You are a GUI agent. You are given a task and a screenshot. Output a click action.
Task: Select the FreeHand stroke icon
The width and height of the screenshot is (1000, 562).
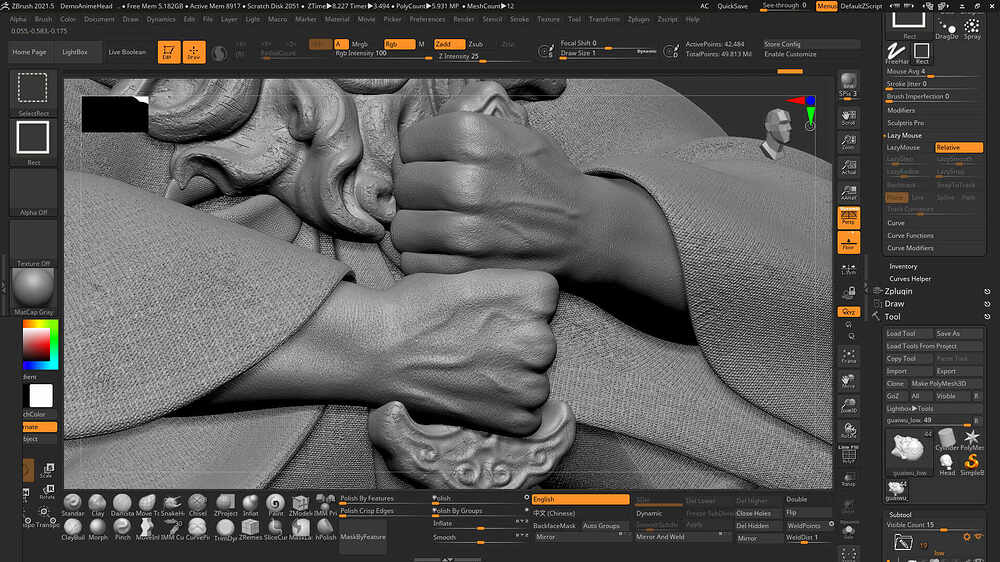(x=897, y=53)
